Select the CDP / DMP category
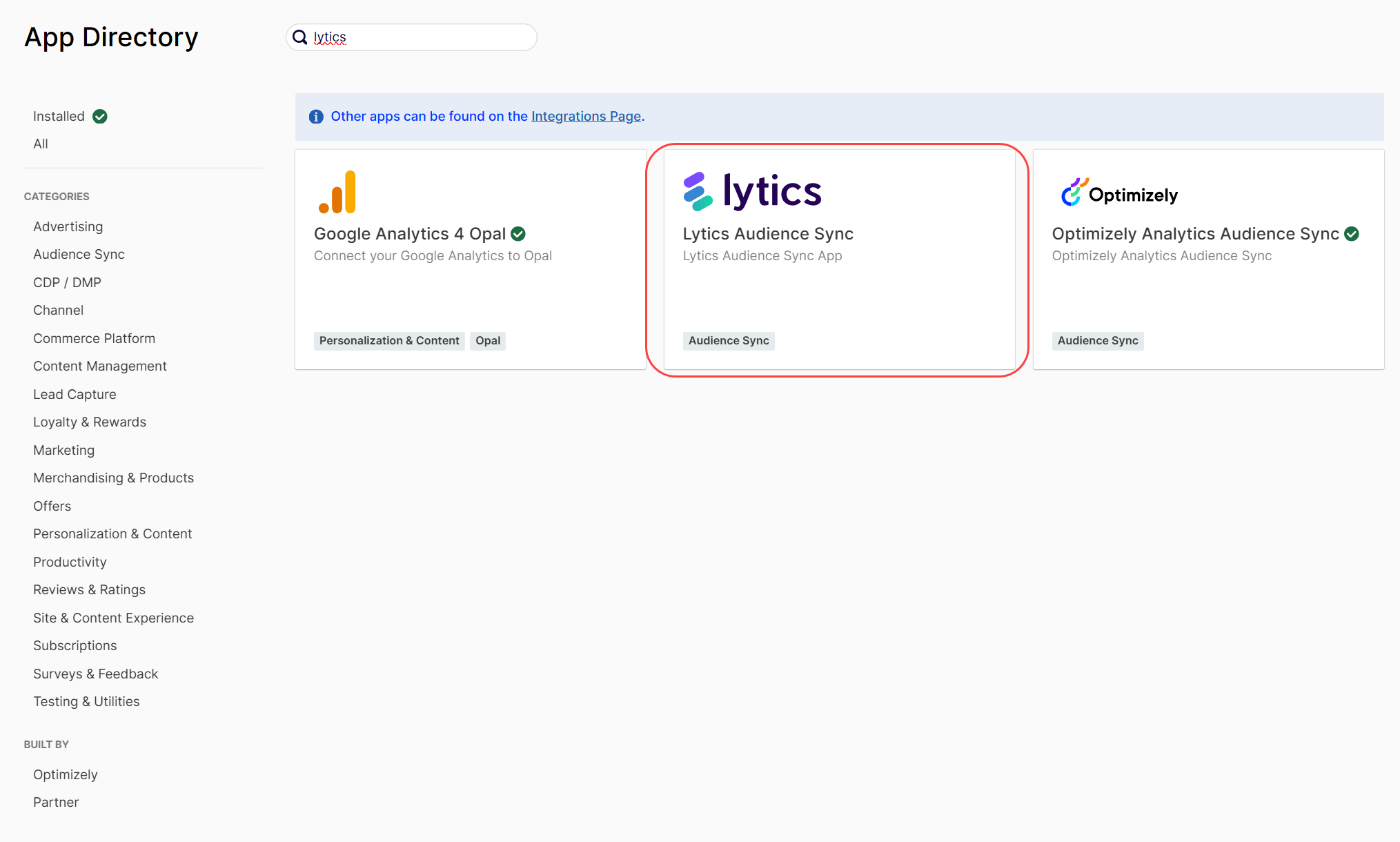 tap(67, 283)
